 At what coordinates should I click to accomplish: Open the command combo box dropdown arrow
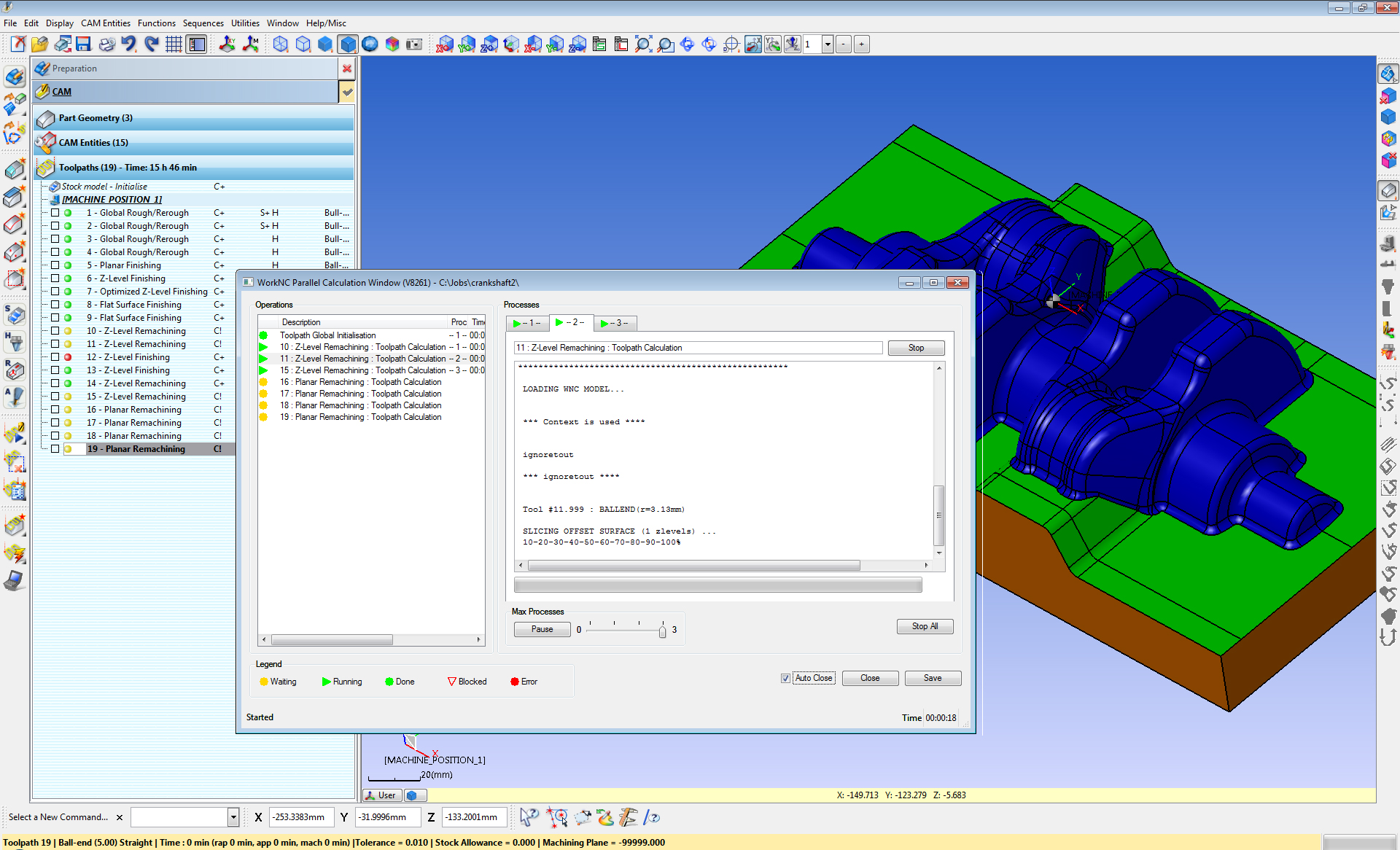(x=233, y=817)
